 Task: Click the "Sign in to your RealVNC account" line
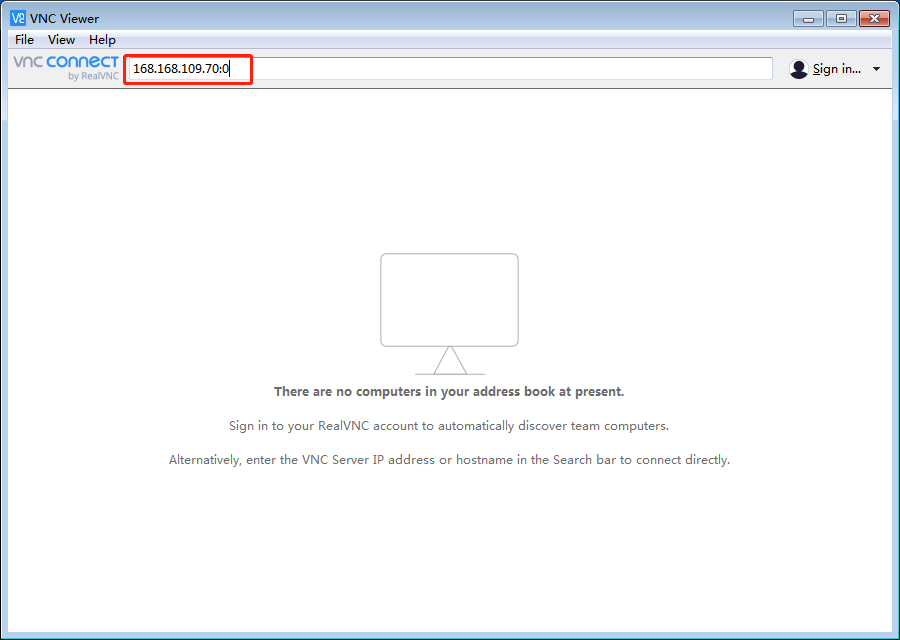[x=449, y=426]
